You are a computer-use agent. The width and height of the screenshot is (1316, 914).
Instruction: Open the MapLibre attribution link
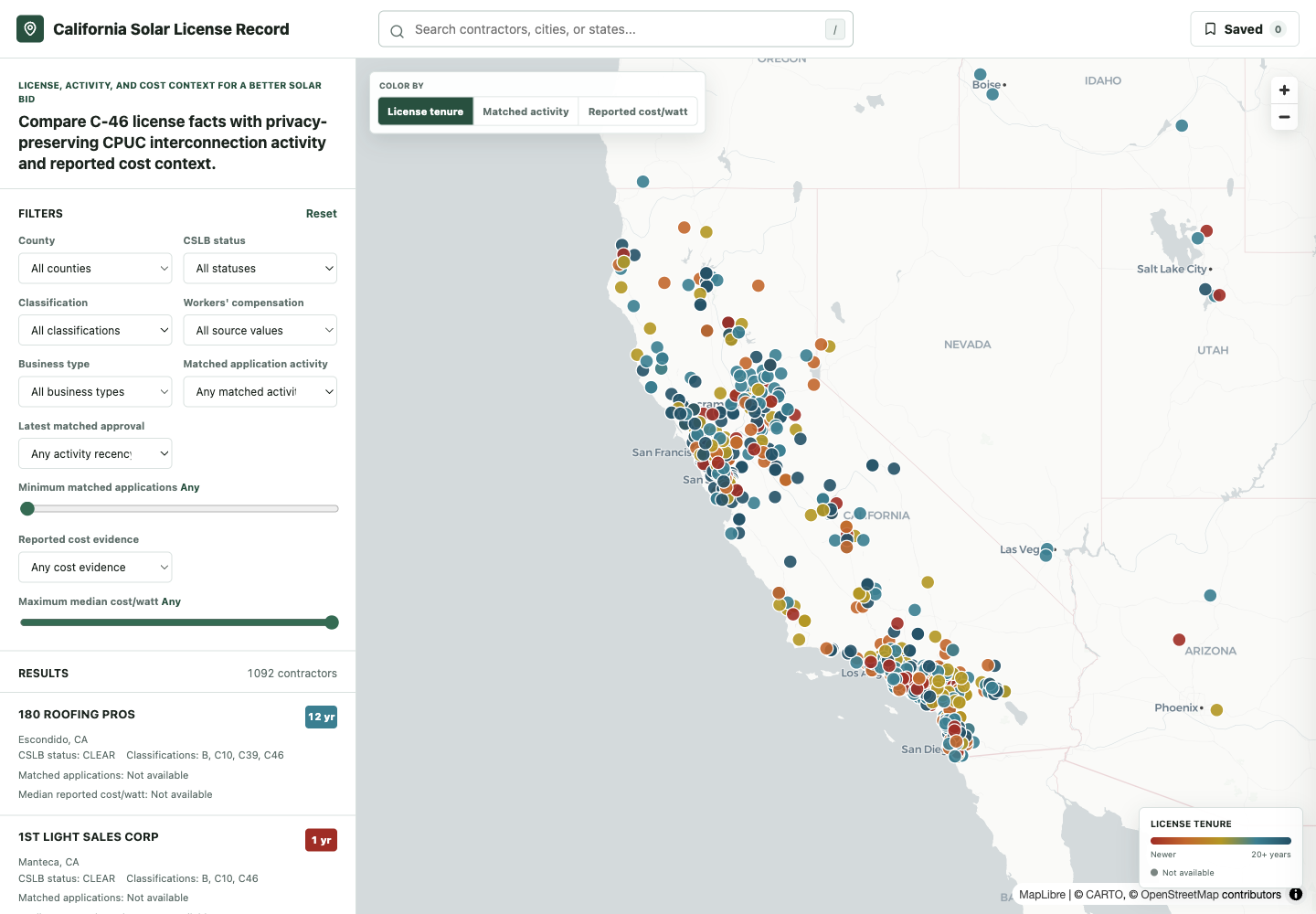click(1042, 895)
